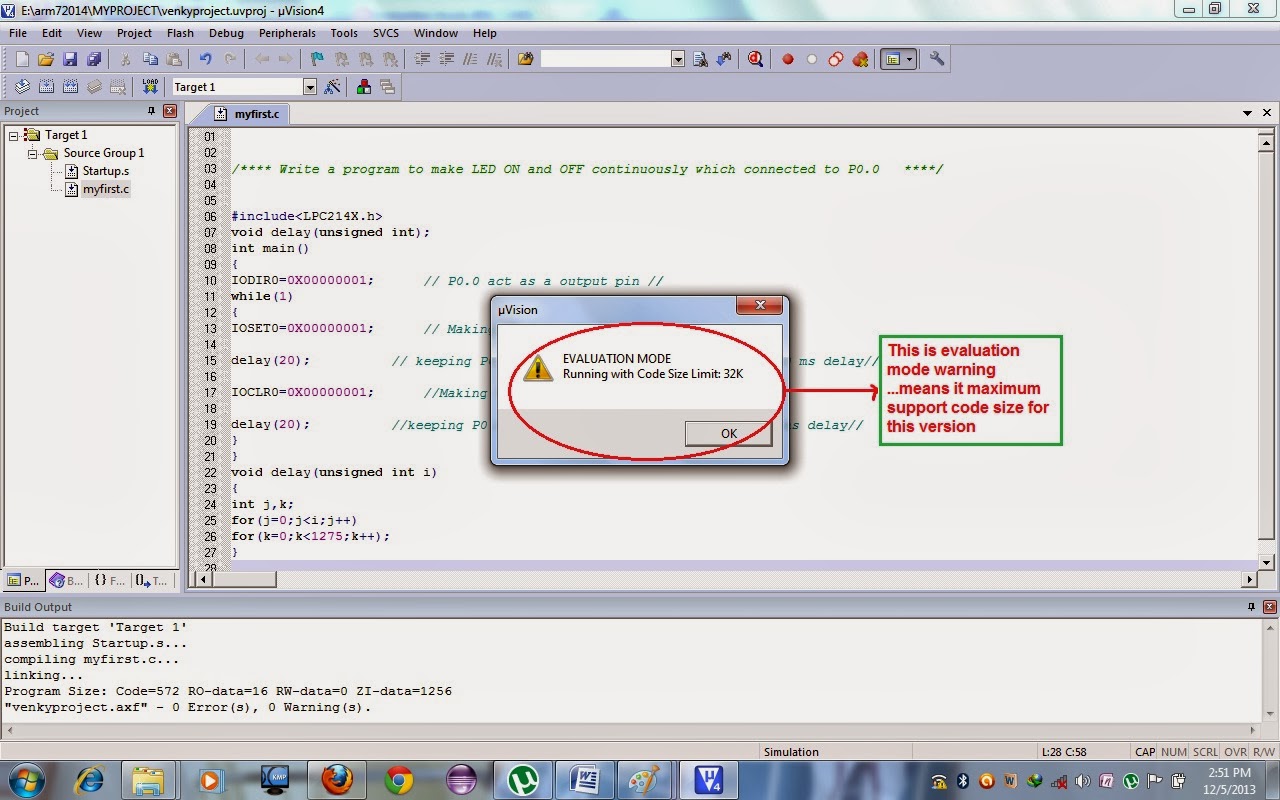This screenshot has width=1280, height=800.
Task: Close the Project panel
Action: point(170,111)
